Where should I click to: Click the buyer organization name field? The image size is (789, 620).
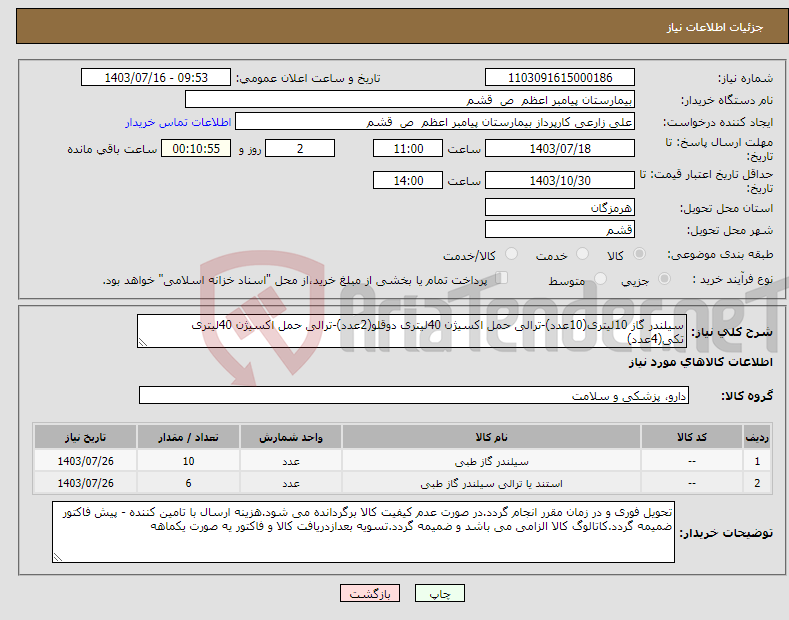click(x=410, y=99)
